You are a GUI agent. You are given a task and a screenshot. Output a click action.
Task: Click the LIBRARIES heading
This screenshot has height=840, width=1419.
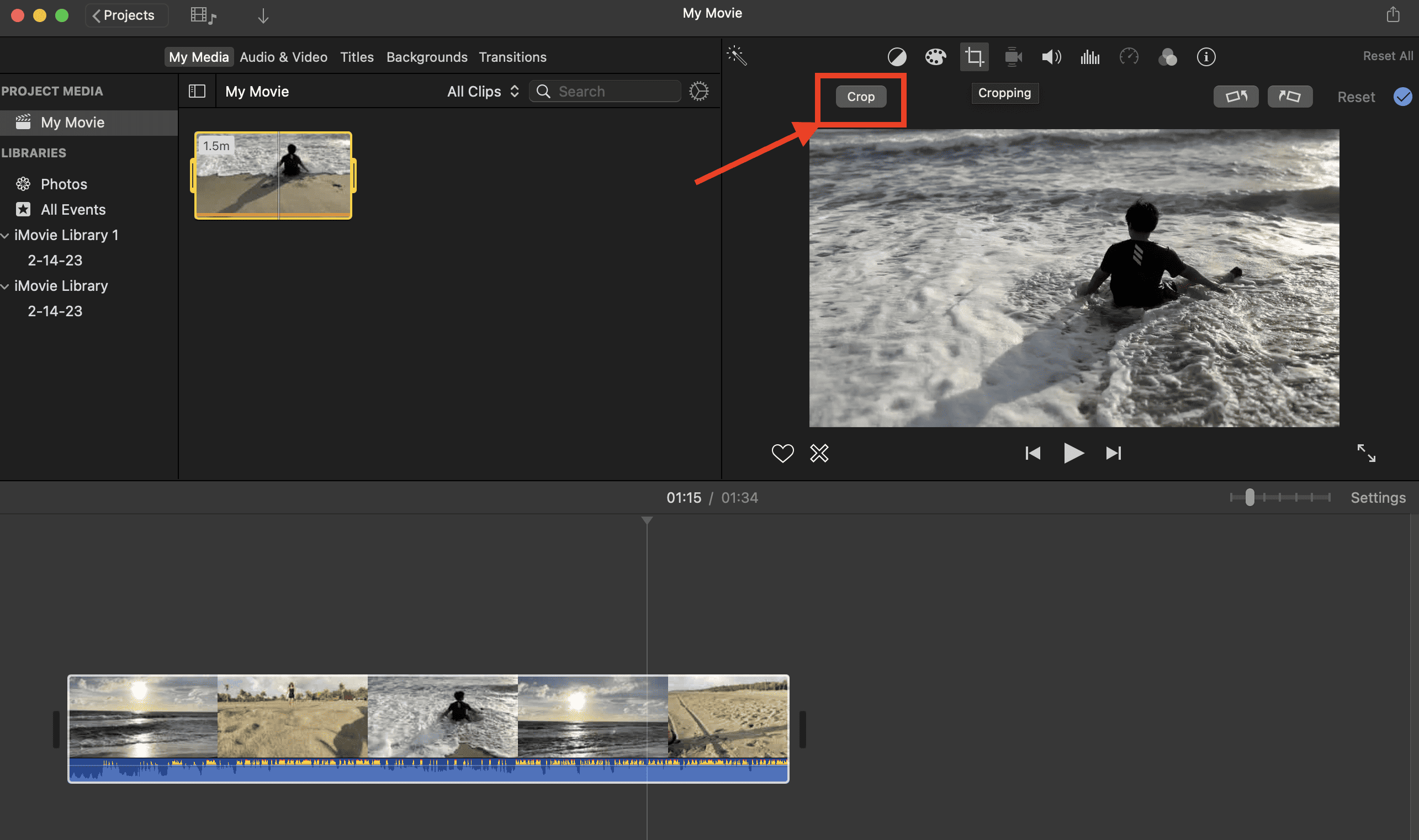pyautogui.click(x=34, y=153)
